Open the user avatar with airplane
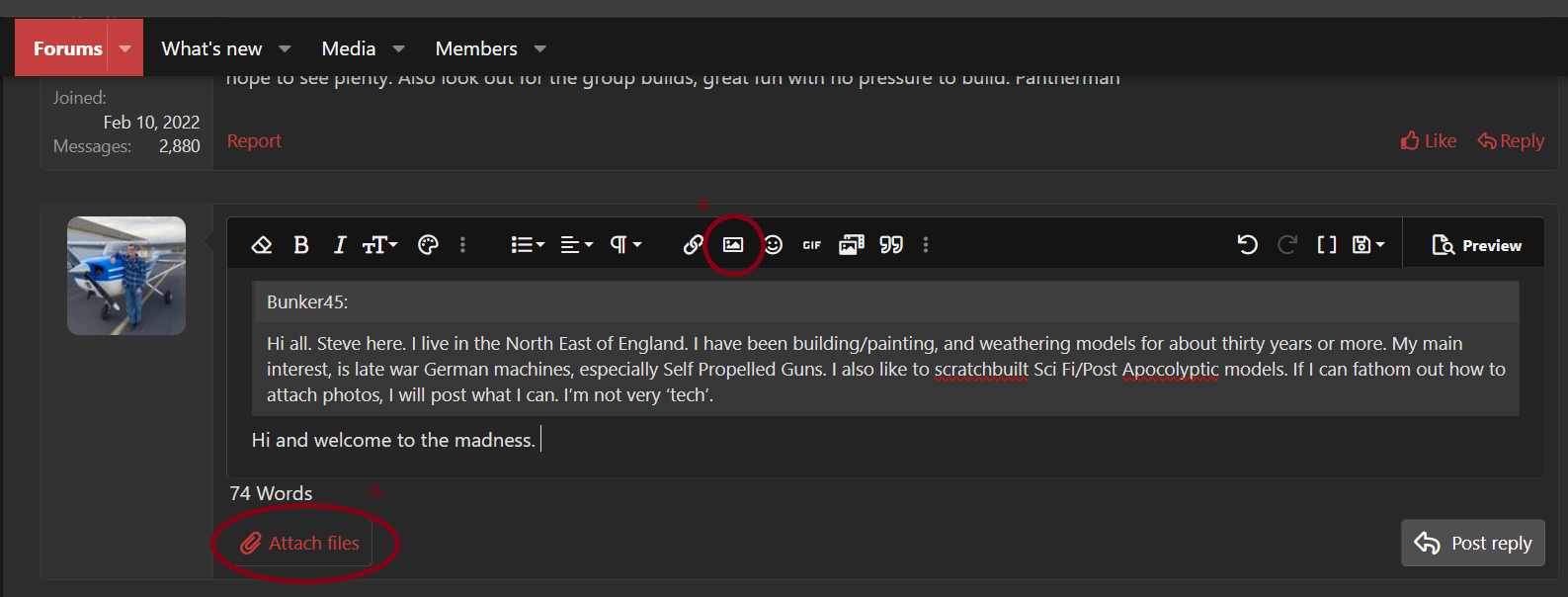Viewport: 1568px width, 597px height. point(126,276)
